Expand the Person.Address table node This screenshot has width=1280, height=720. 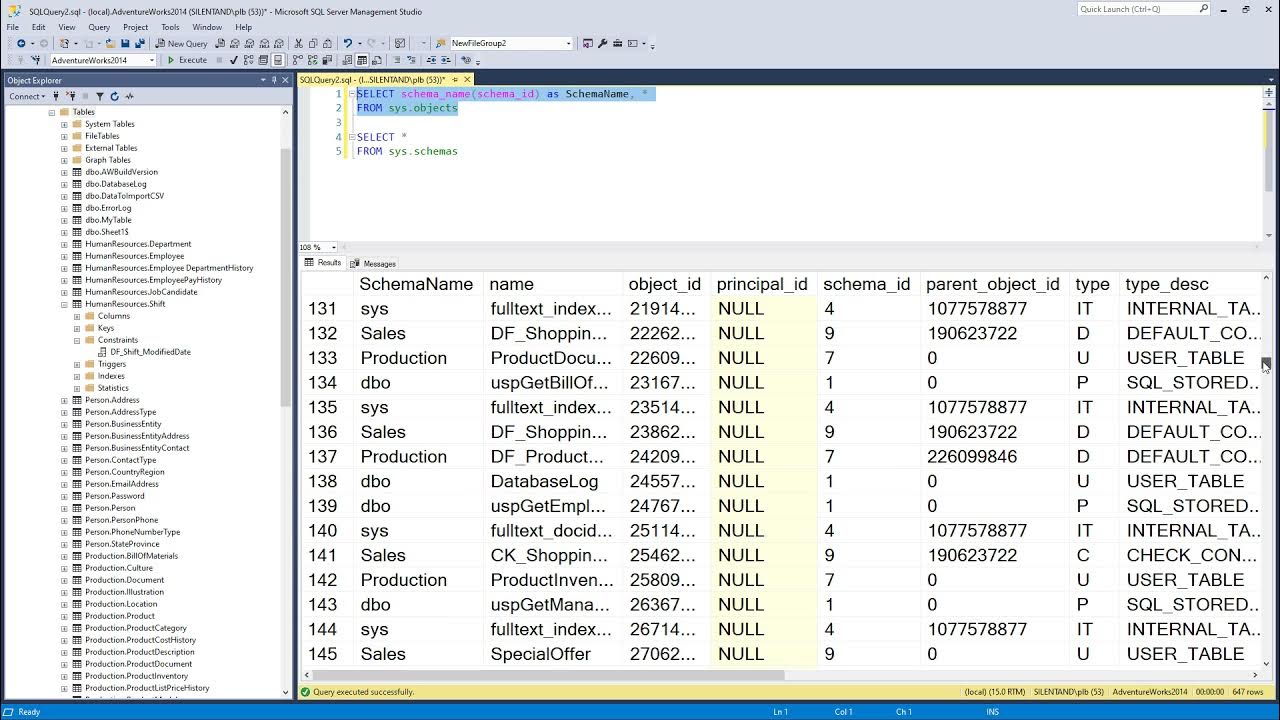pos(64,400)
